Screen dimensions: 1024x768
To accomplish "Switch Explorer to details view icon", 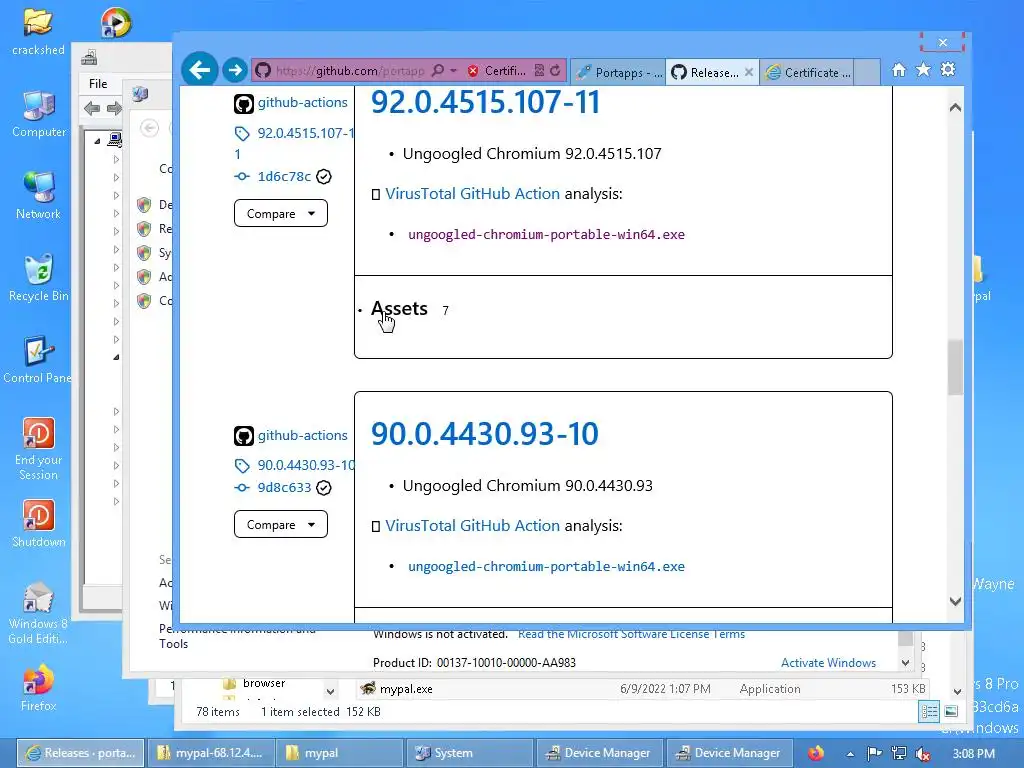I will tap(929, 711).
